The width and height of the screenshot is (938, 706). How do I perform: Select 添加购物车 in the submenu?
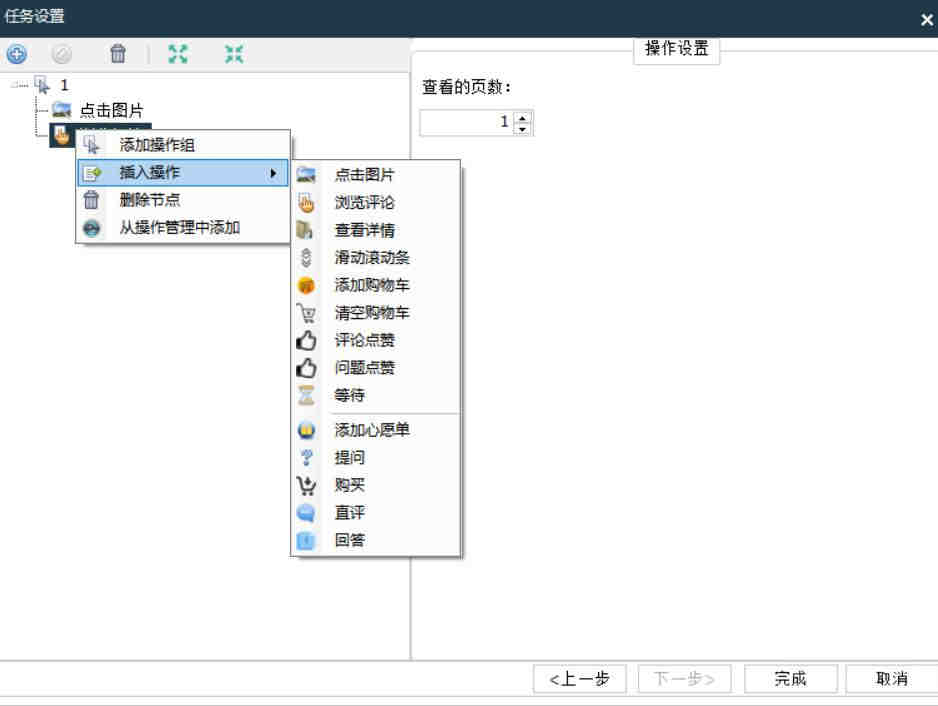click(x=376, y=285)
